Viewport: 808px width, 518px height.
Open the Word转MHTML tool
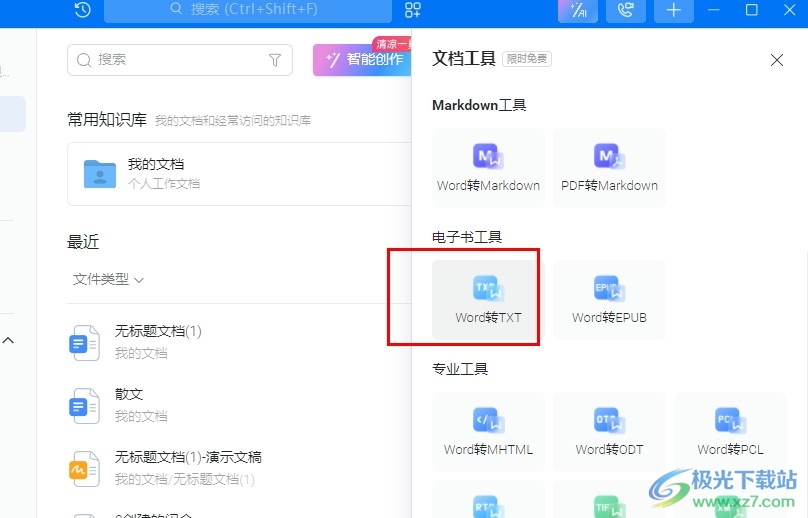coord(488,432)
